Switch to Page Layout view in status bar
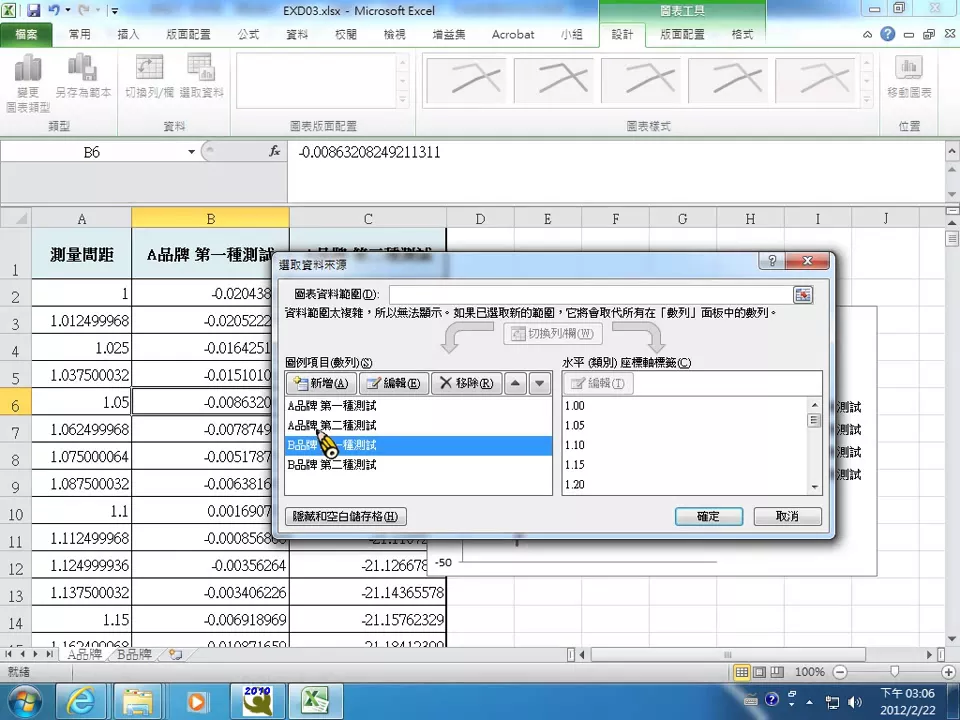 [x=759, y=672]
